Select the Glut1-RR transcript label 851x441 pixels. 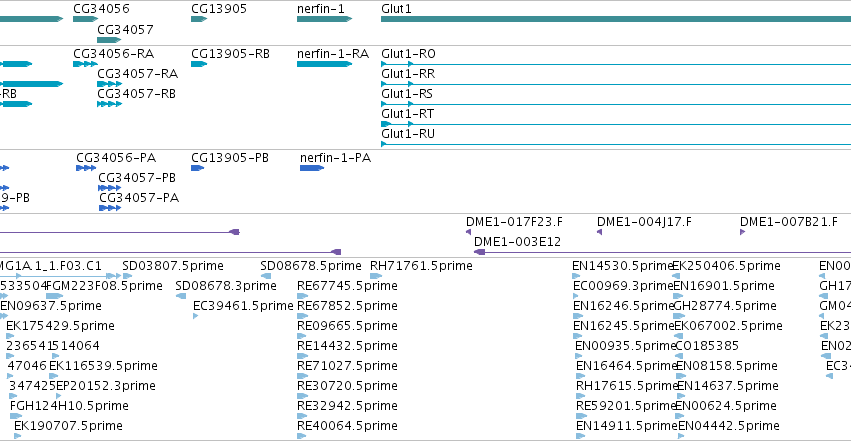tap(408, 74)
